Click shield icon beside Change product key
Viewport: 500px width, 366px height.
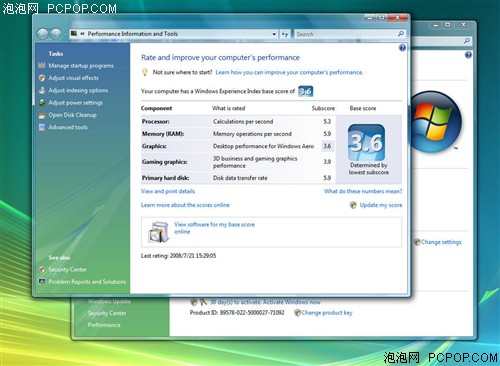coord(297,313)
